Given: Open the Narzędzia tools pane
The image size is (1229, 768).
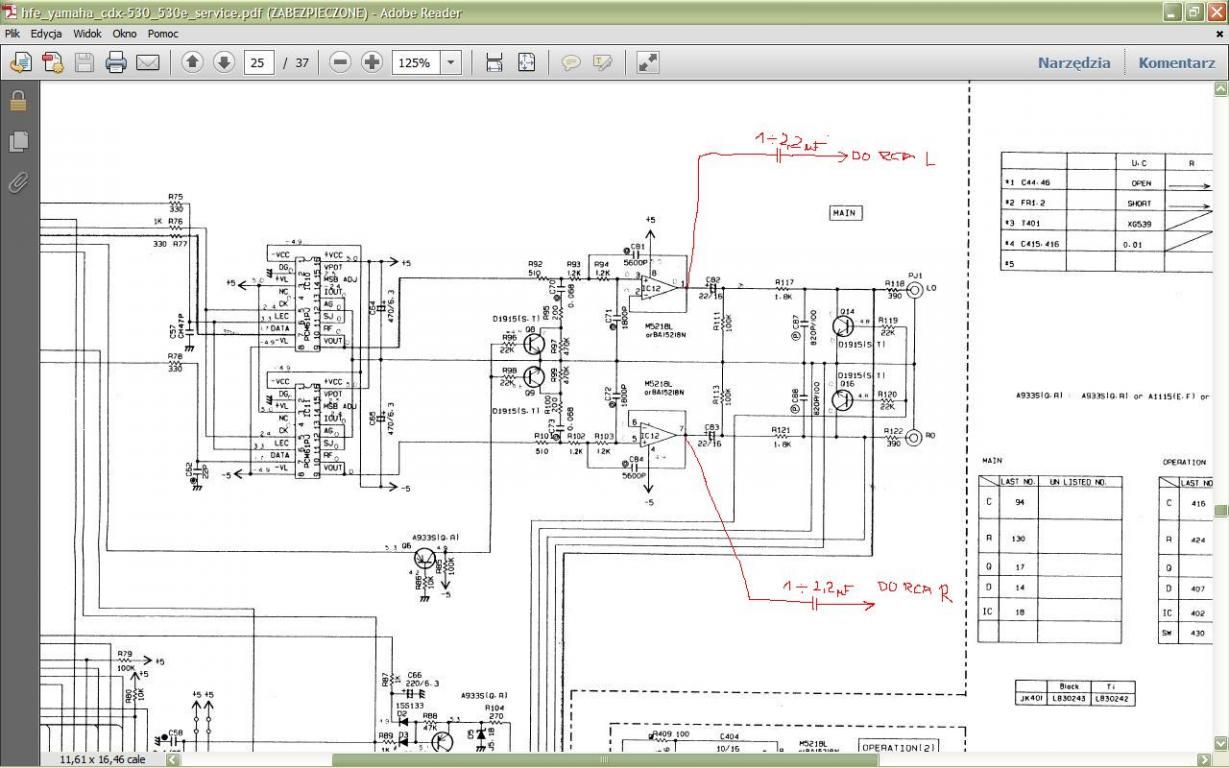Looking at the screenshot, I should coord(1074,63).
